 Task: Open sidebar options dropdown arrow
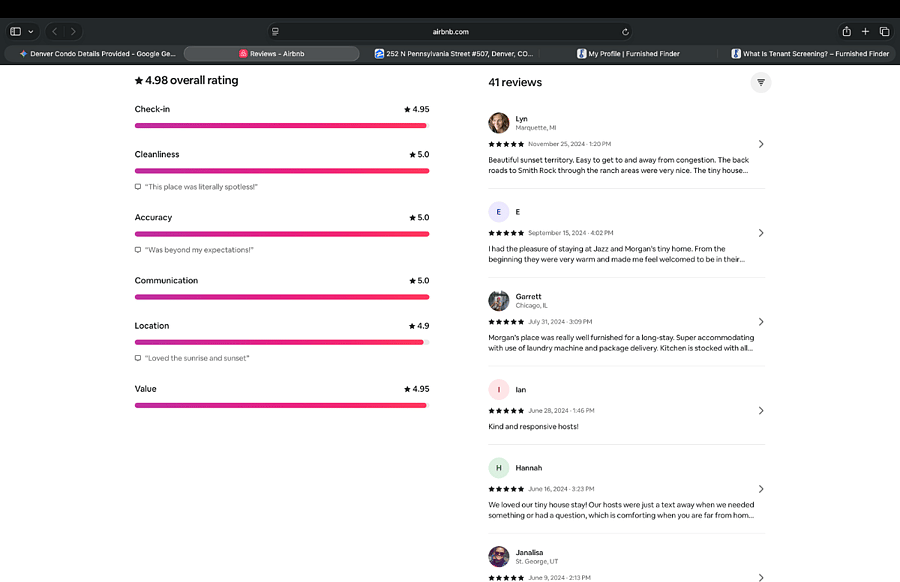click(30, 32)
